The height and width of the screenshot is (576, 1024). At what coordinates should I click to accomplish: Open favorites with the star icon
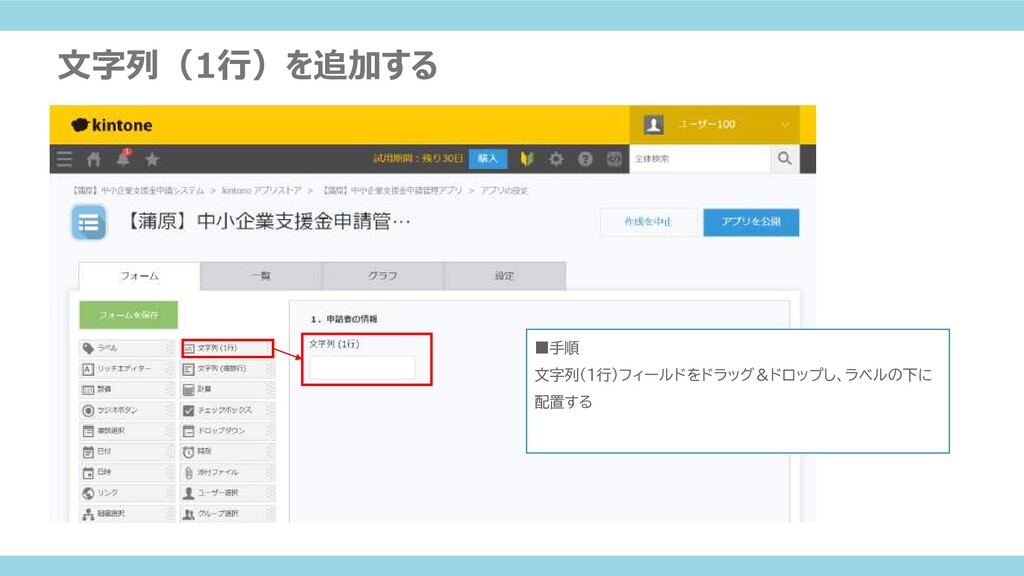pos(152,159)
